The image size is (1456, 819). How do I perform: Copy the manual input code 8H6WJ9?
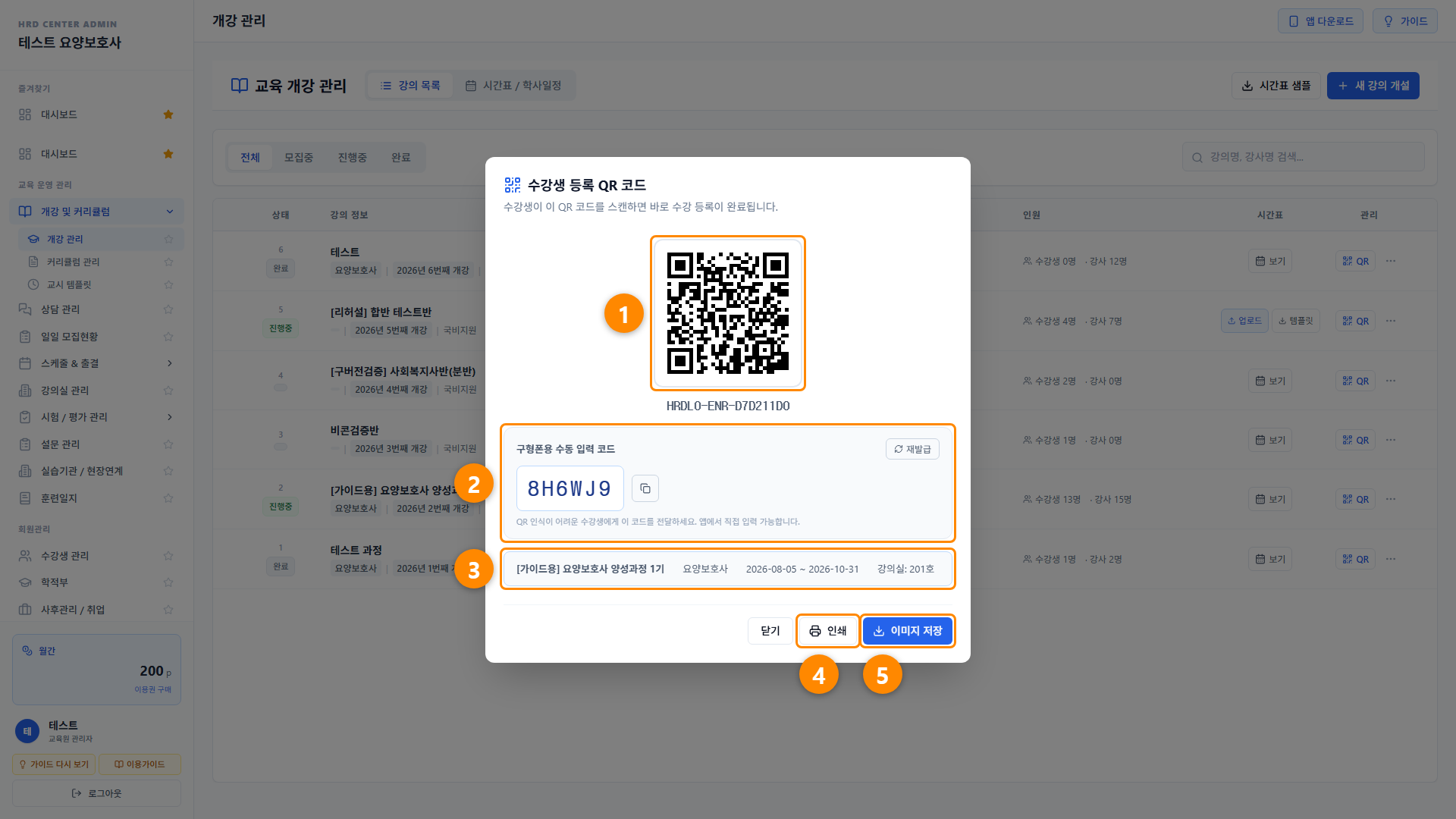[x=645, y=488]
